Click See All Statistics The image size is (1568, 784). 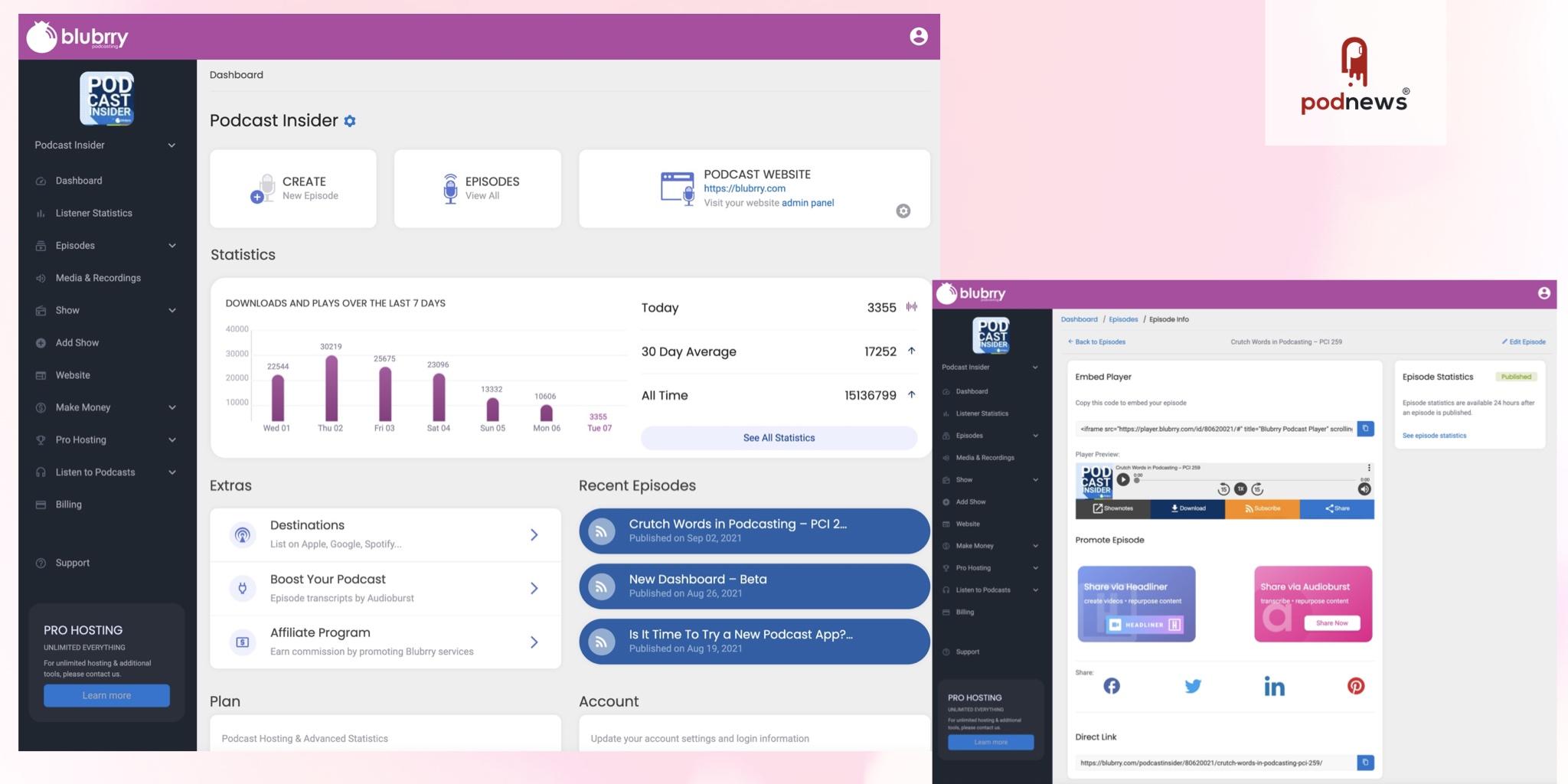click(x=778, y=437)
